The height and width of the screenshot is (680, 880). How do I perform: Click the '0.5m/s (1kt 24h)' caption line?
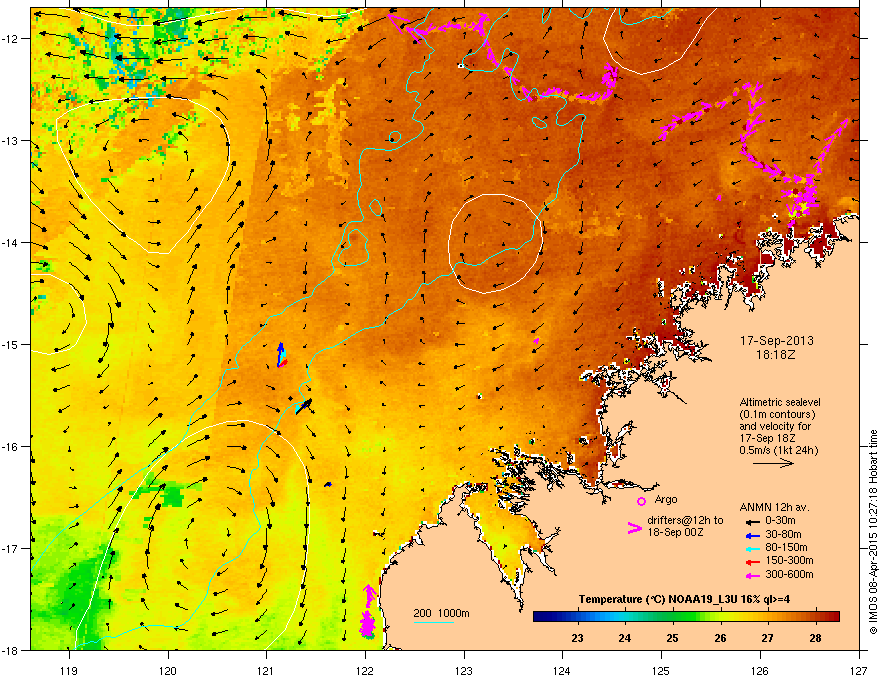(x=778, y=450)
